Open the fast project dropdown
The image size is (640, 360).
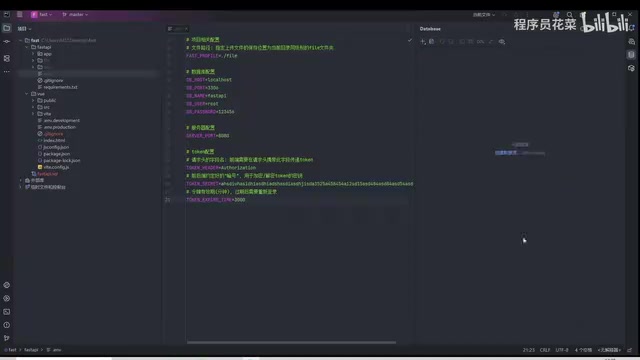click(42, 15)
